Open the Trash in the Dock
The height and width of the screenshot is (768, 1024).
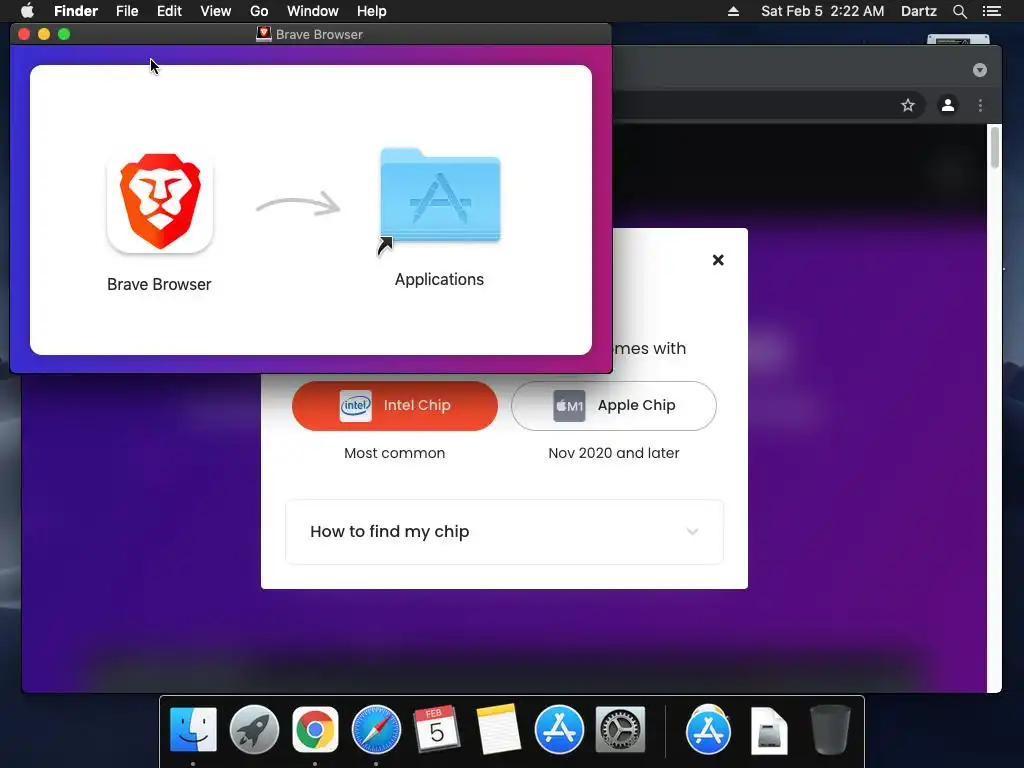point(830,729)
